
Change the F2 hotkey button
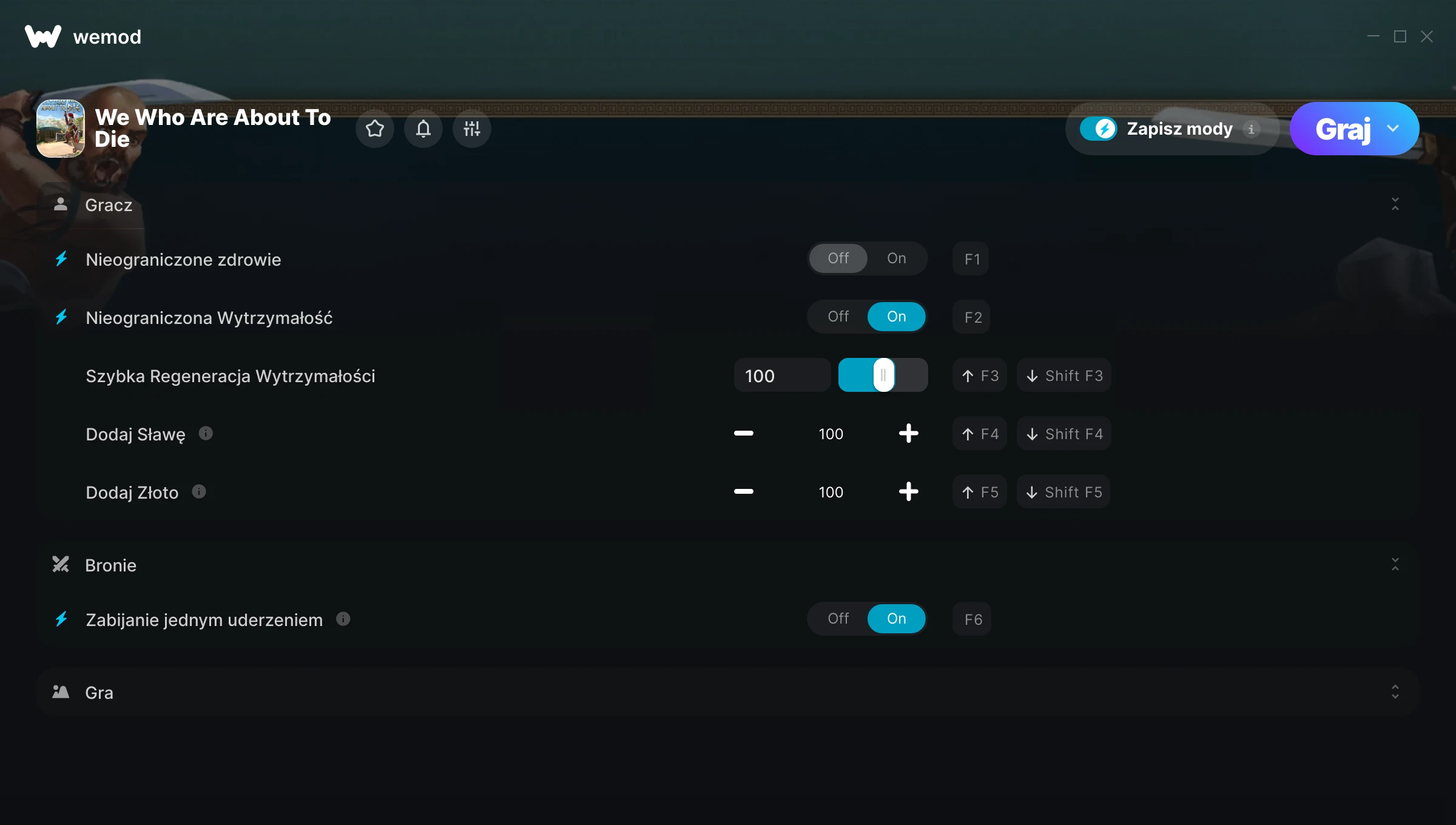click(x=971, y=317)
